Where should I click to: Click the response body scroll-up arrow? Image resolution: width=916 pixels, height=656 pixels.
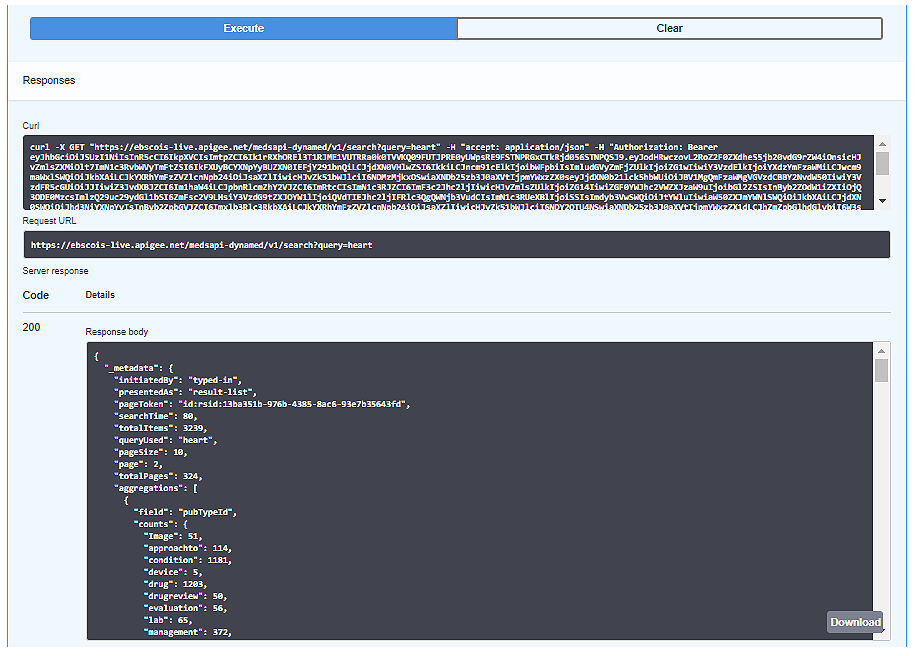pyautogui.click(x=881, y=350)
